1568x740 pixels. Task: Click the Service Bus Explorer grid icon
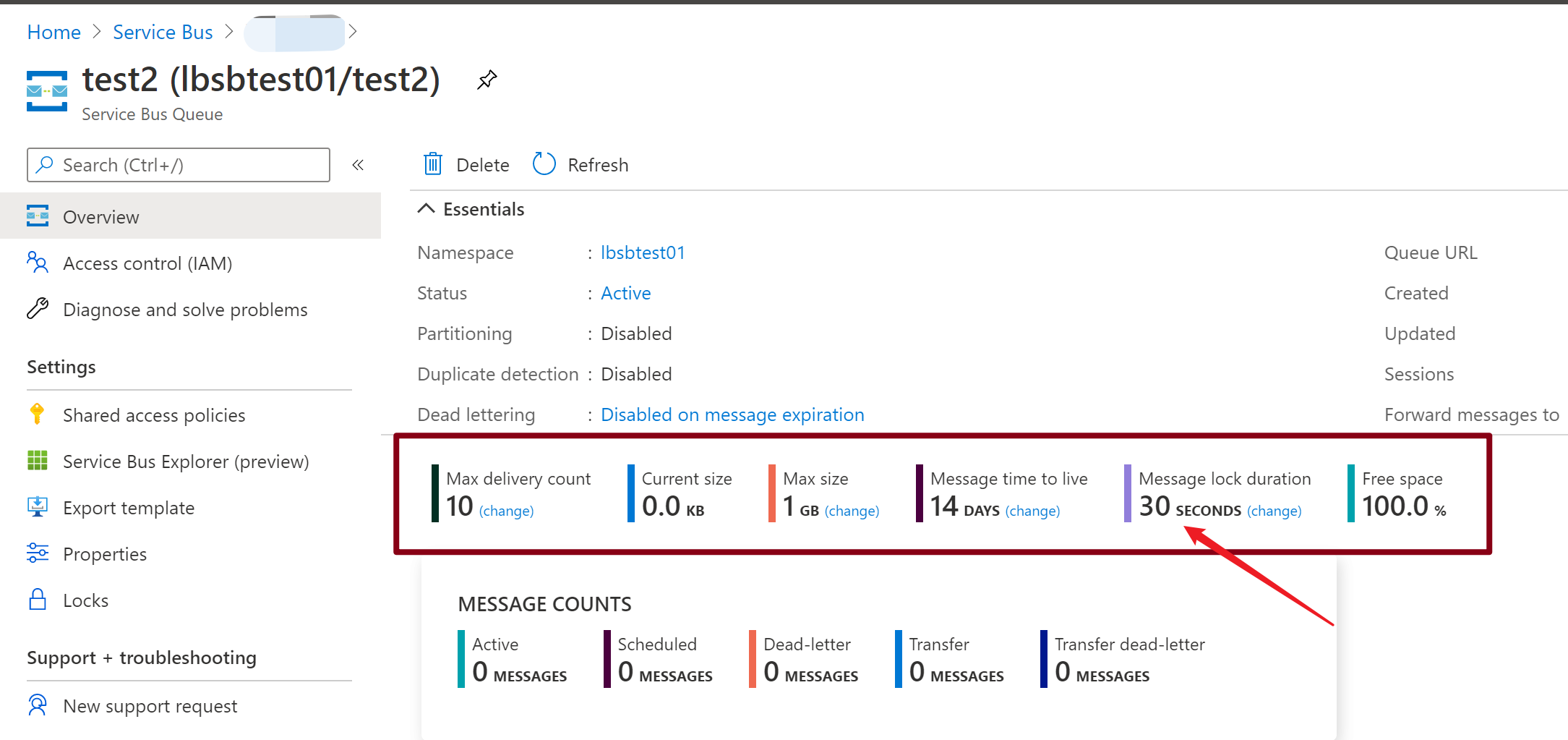(x=38, y=461)
